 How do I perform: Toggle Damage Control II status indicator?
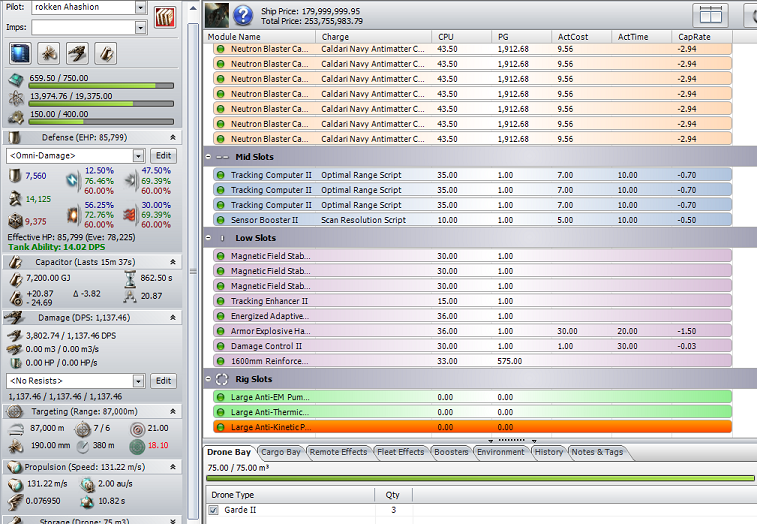221,346
